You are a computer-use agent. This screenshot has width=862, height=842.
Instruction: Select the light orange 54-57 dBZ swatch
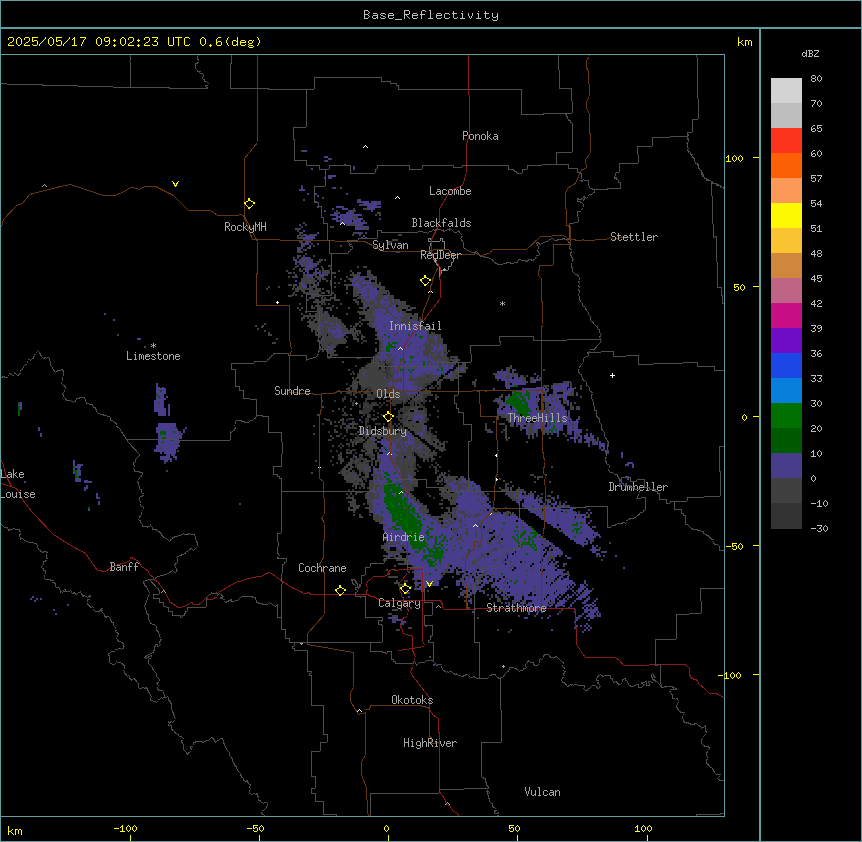pos(786,191)
